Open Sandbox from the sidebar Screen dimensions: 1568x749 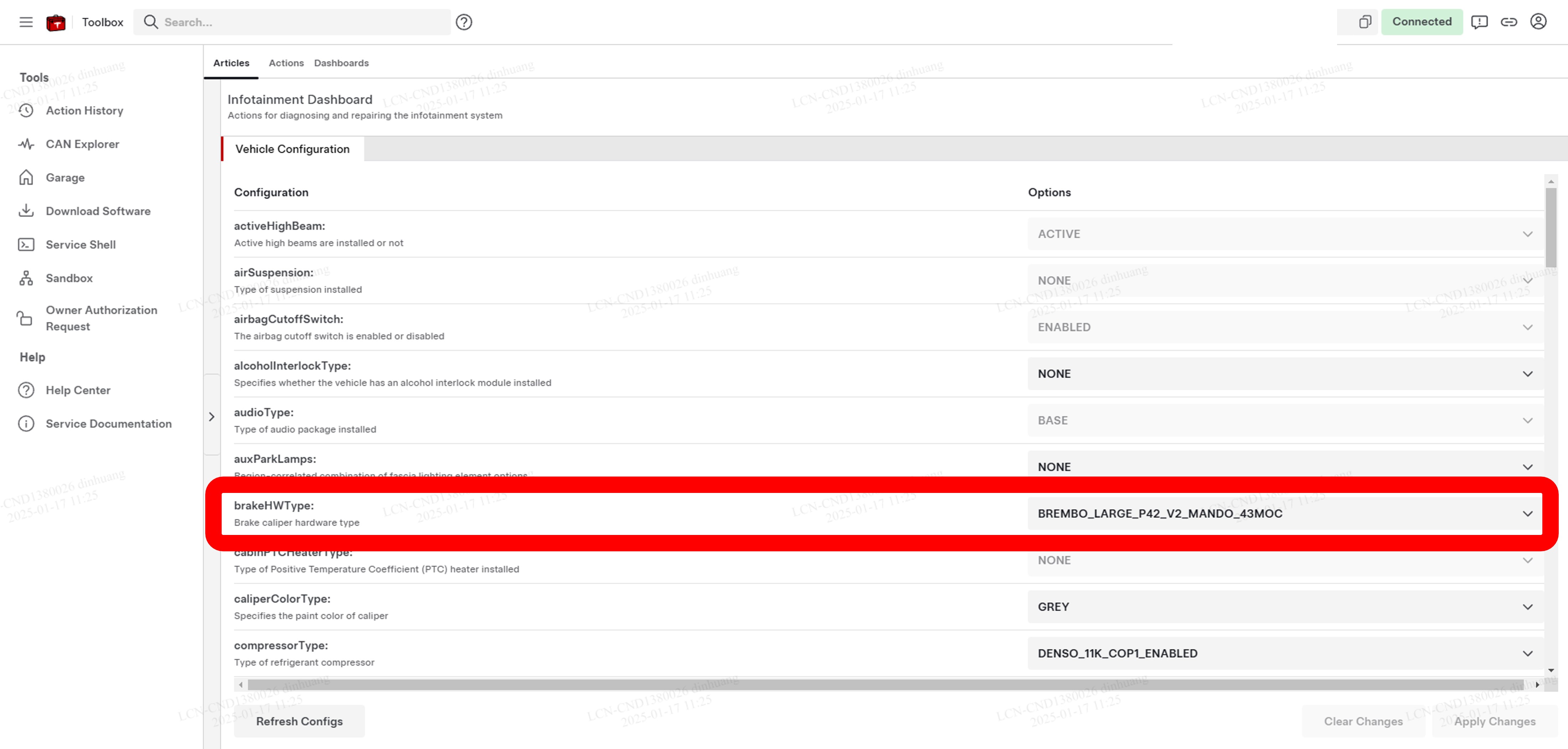coord(69,278)
